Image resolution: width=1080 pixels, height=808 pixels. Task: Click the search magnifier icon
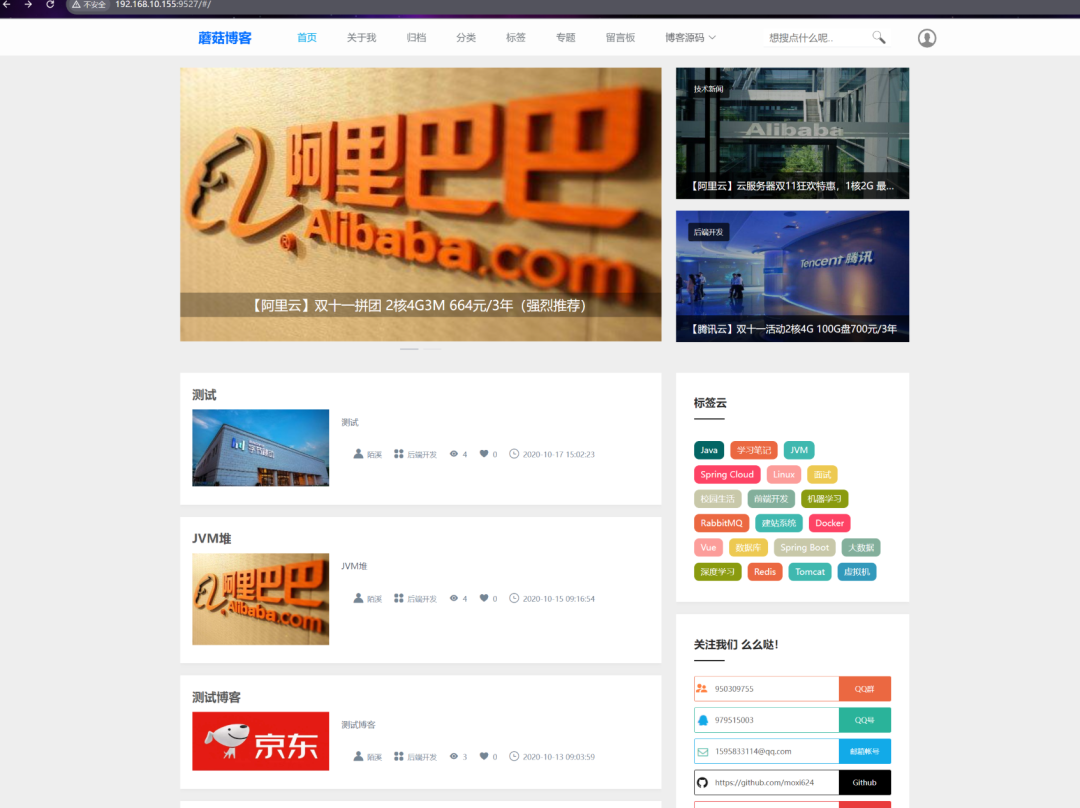[x=878, y=37]
